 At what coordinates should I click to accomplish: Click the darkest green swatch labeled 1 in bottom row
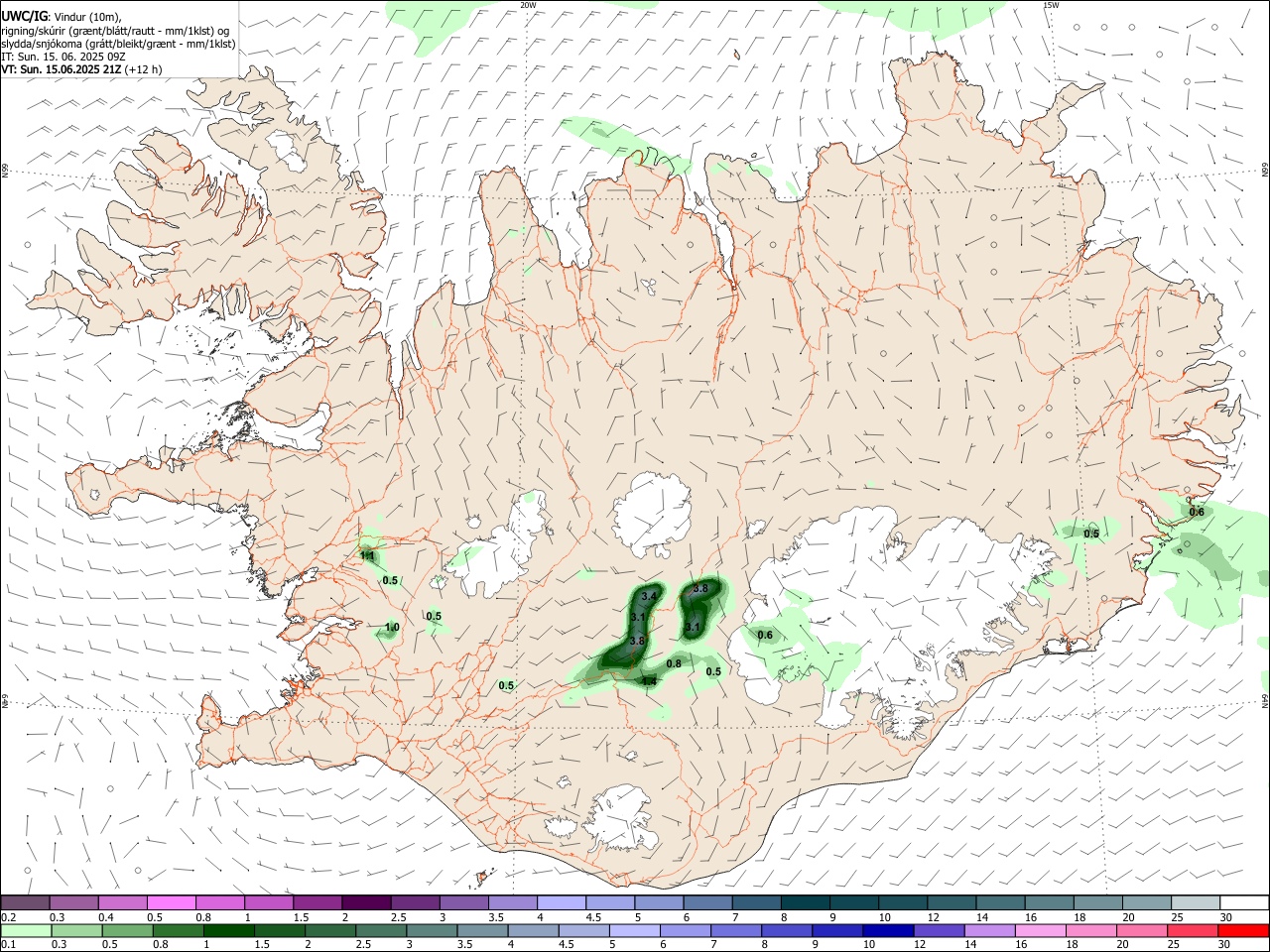point(228,930)
